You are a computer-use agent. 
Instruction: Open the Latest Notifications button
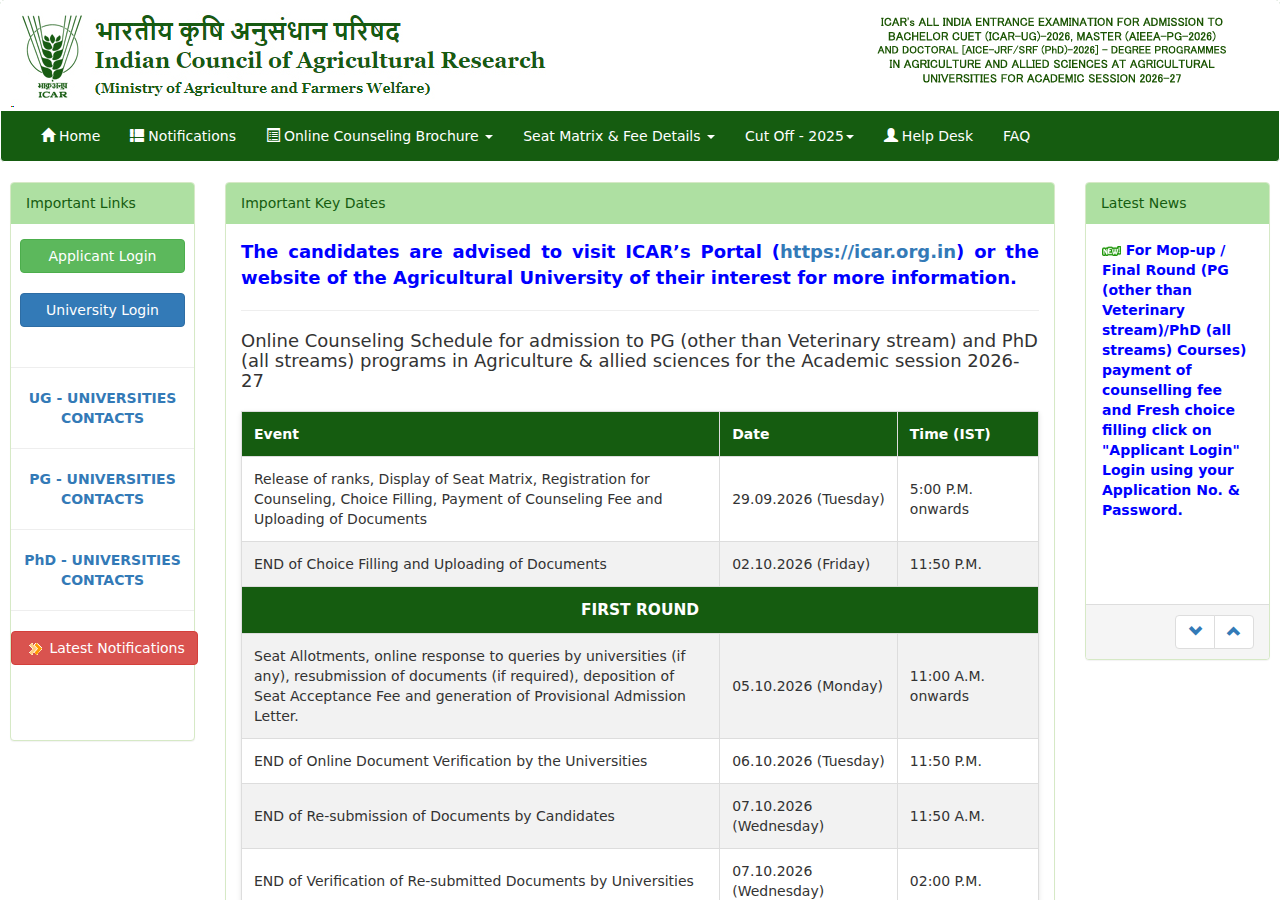coord(104,648)
